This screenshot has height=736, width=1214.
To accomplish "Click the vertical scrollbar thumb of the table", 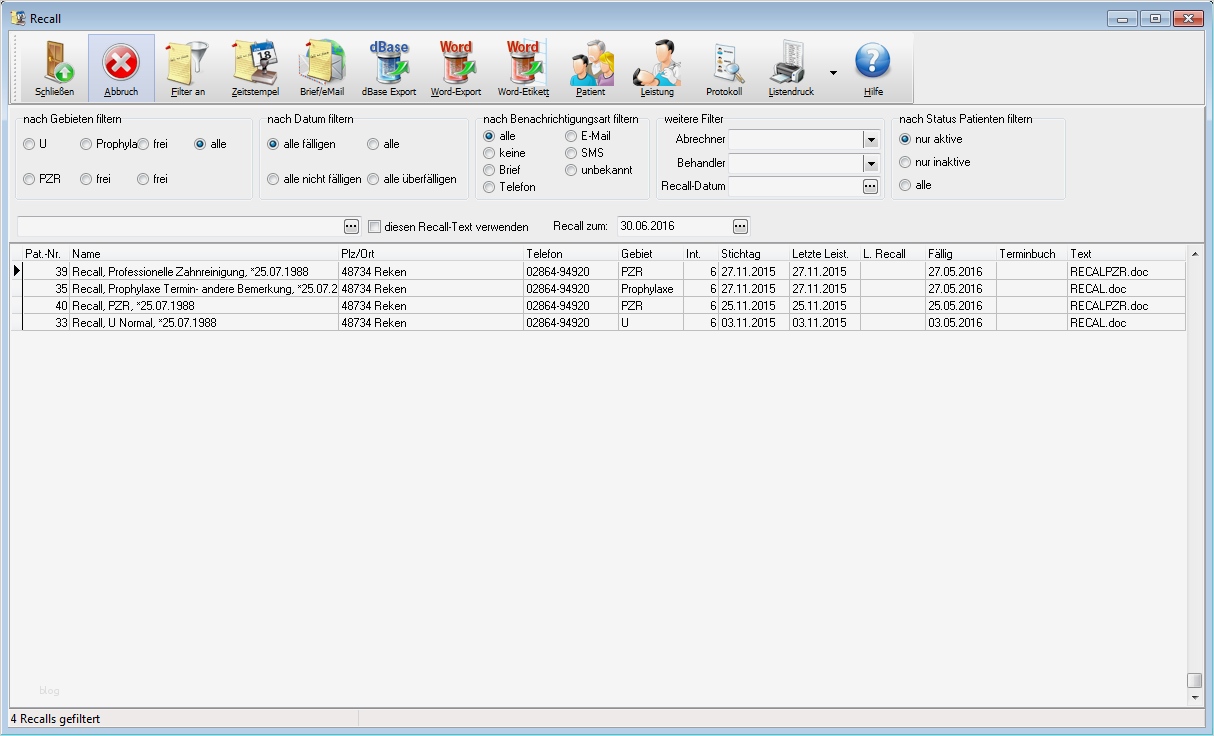I will [x=1194, y=680].
